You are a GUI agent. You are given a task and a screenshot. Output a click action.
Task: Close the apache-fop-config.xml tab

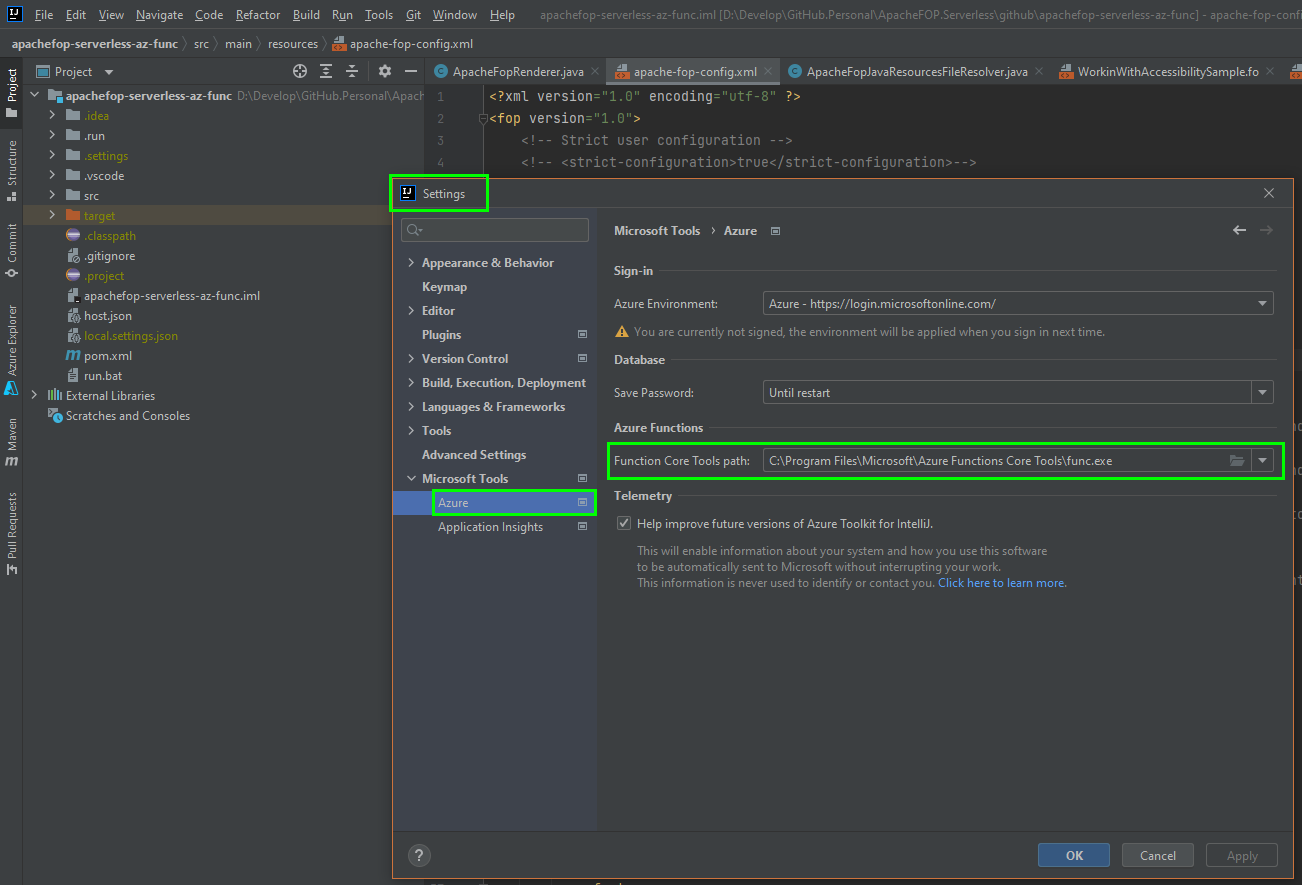(x=767, y=72)
